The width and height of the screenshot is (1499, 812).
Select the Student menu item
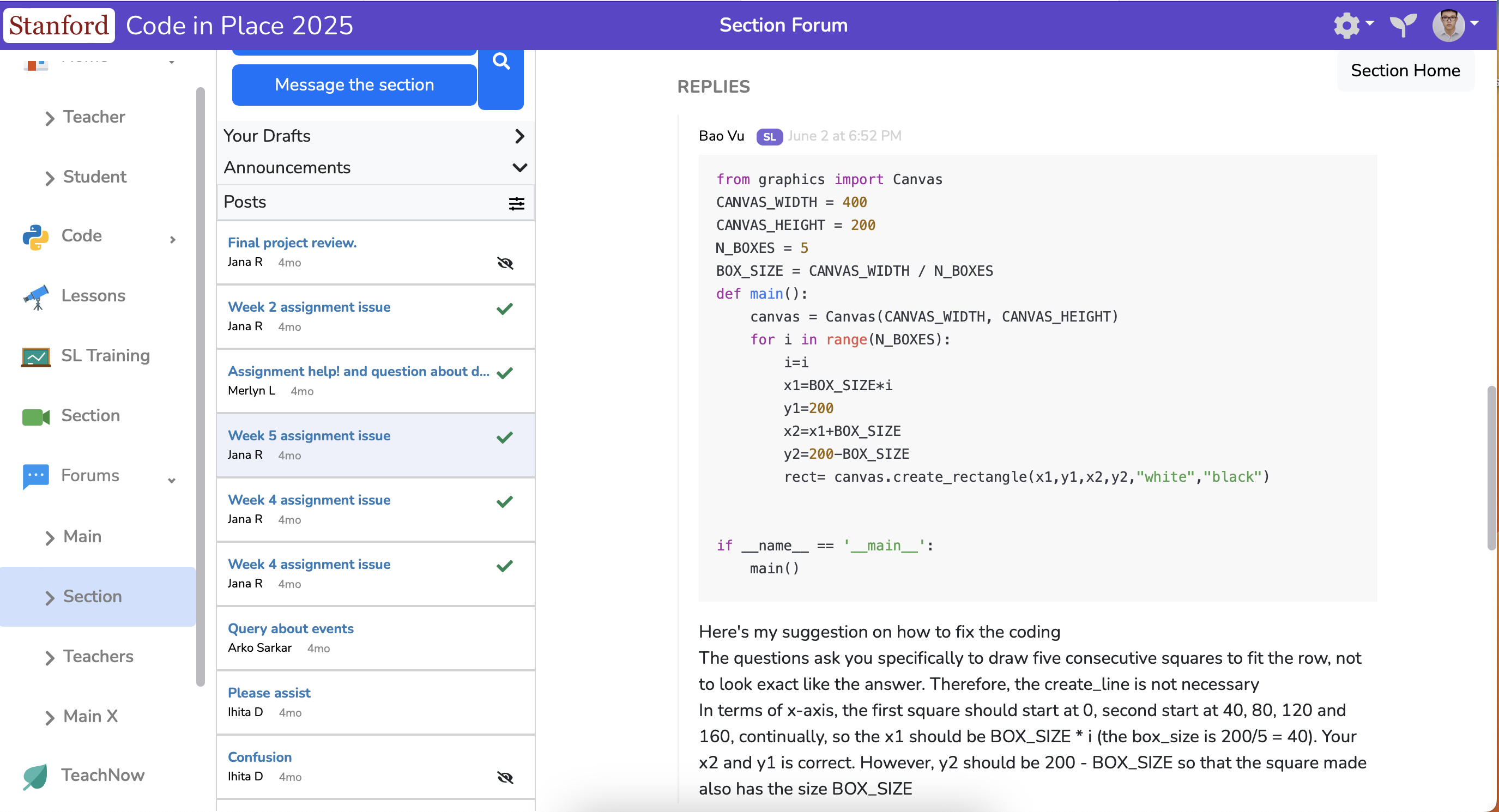click(94, 177)
